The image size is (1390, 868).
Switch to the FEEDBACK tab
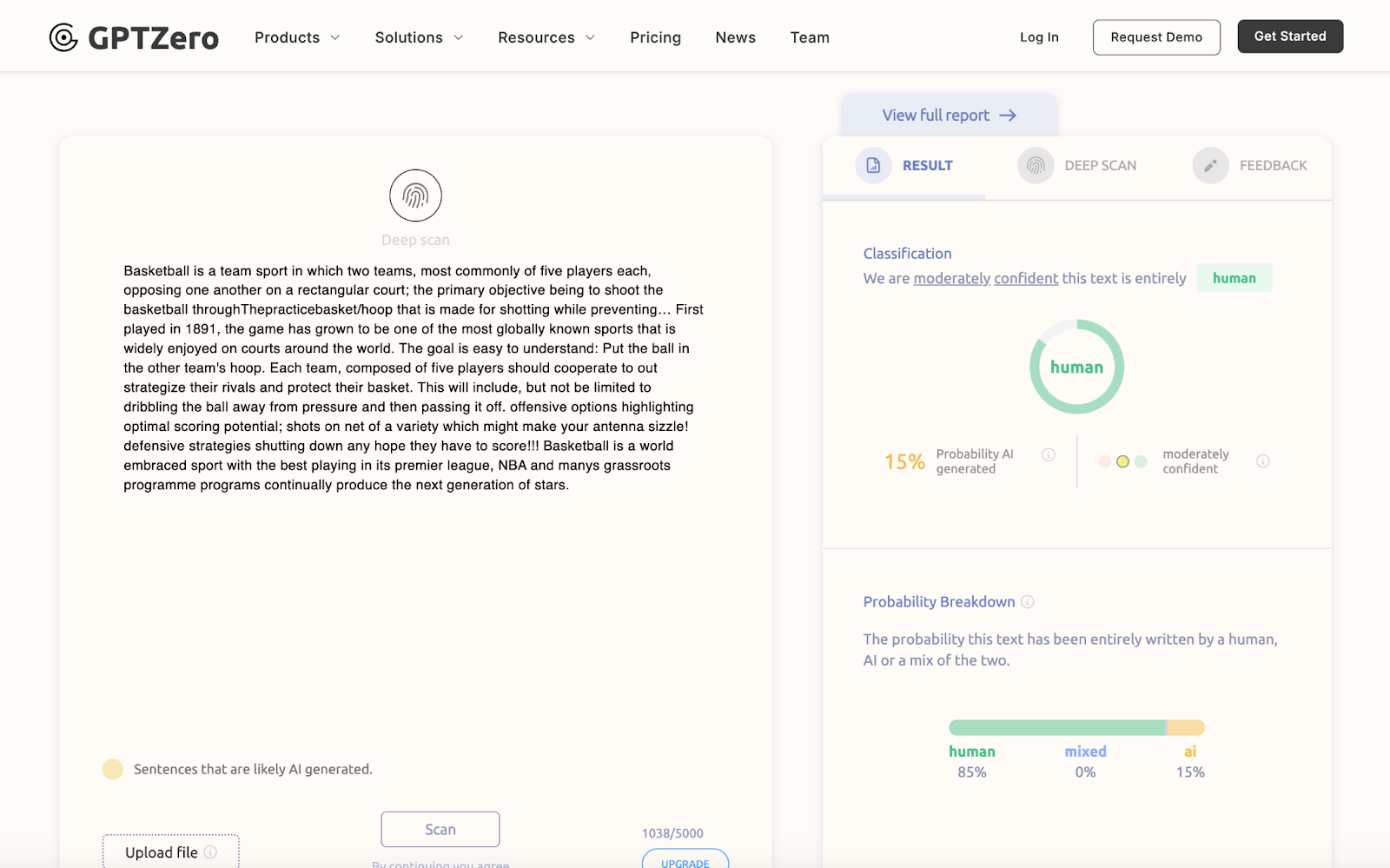click(1250, 165)
